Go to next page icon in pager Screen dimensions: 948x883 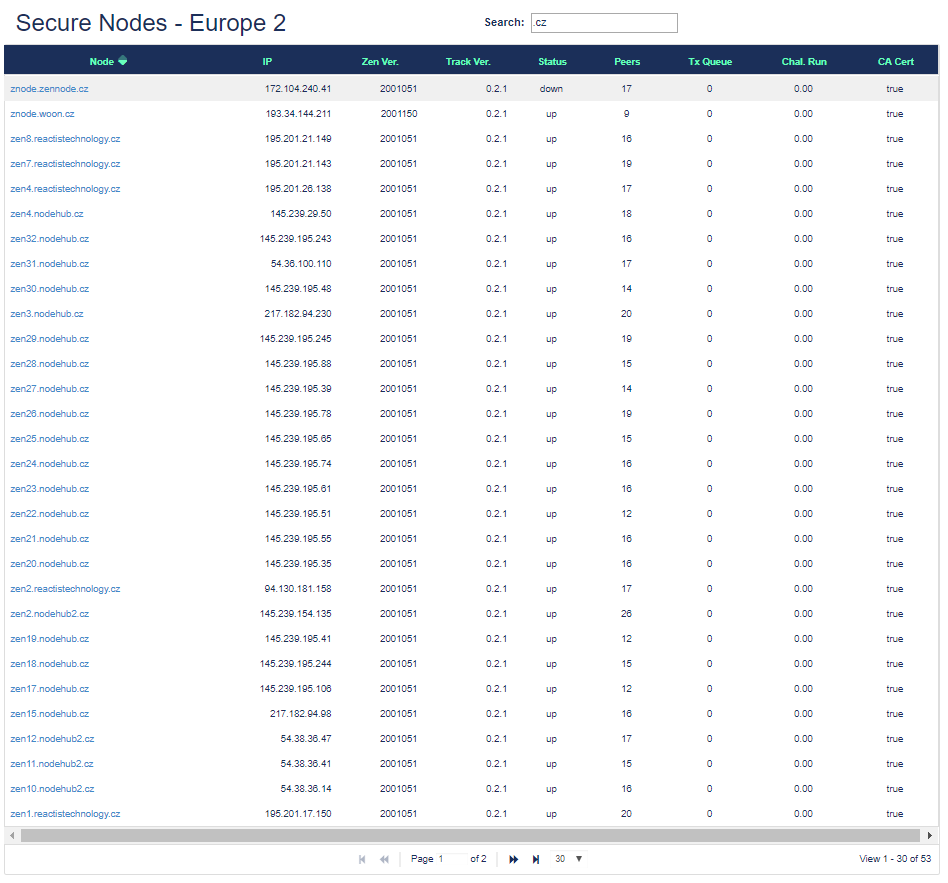(513, 859)
